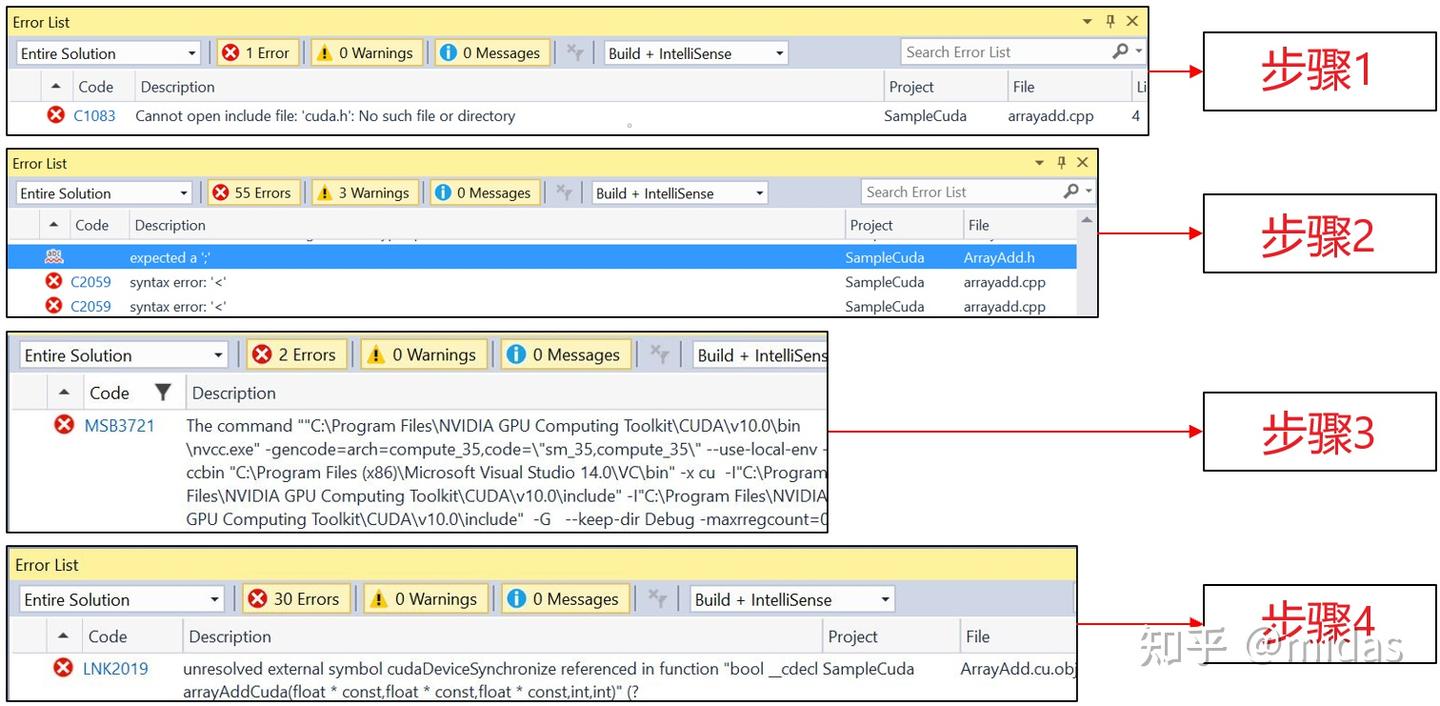The height and width of the screenshot is (706, 1440).
Task: Click the search magnifier icon in top panel
Action: coord(1121,52)
